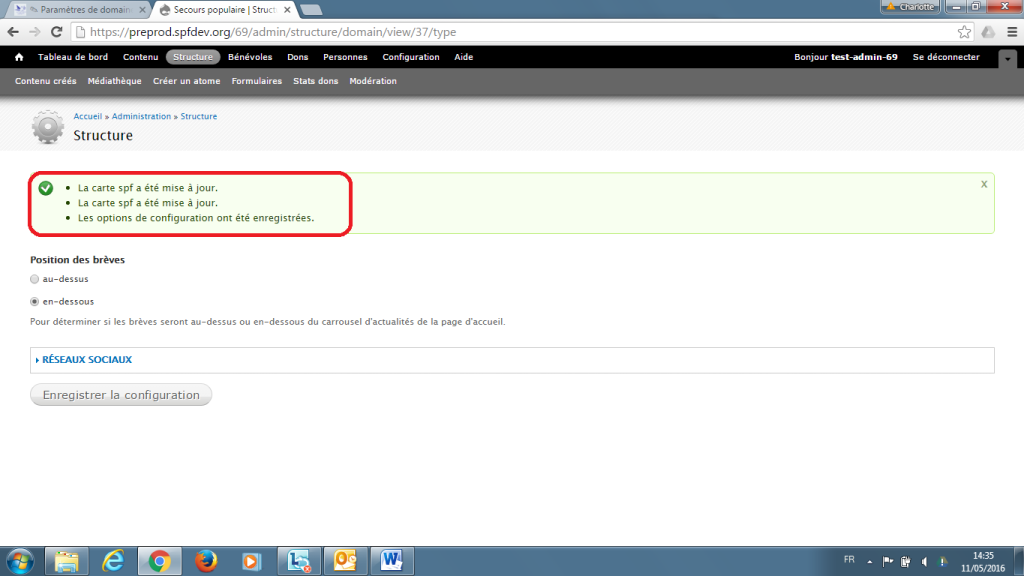This screenshot has width=1024, height=576.
Task: Click Google Drive extension icon
Action: [x=988, y=32]
